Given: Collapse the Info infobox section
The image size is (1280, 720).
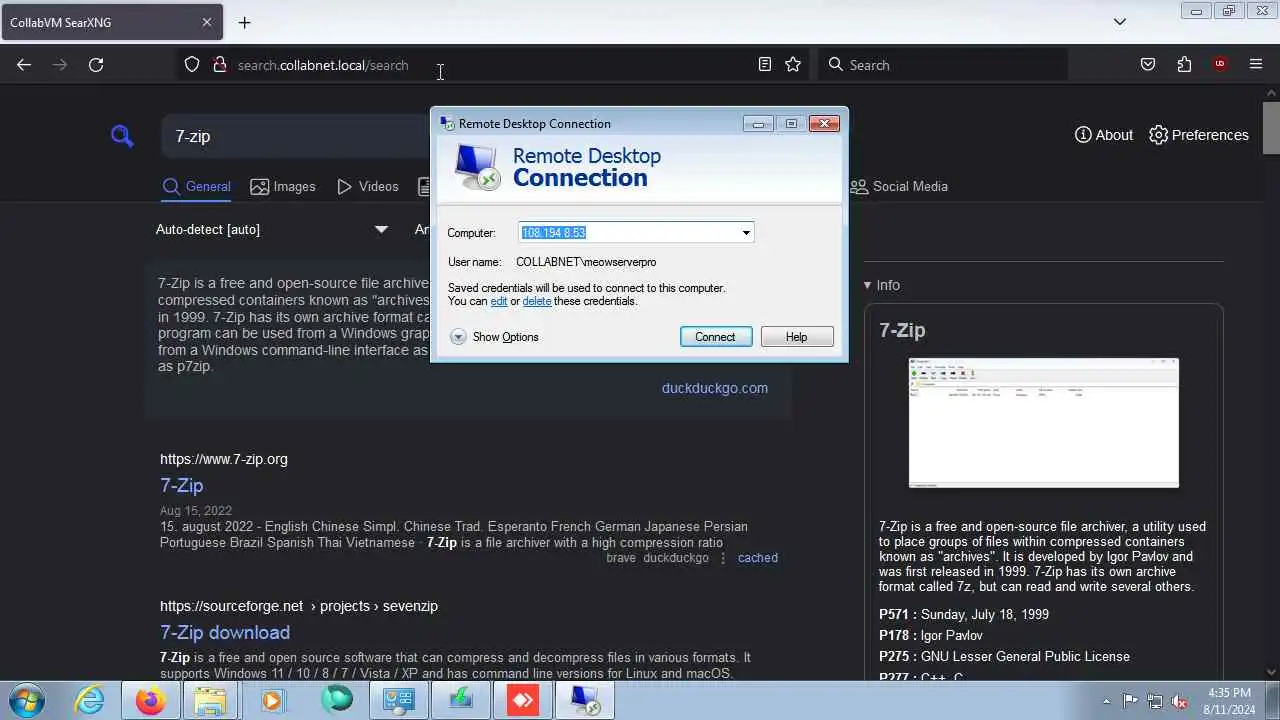Looking at the screenshot, I should (x=882, y=285).
